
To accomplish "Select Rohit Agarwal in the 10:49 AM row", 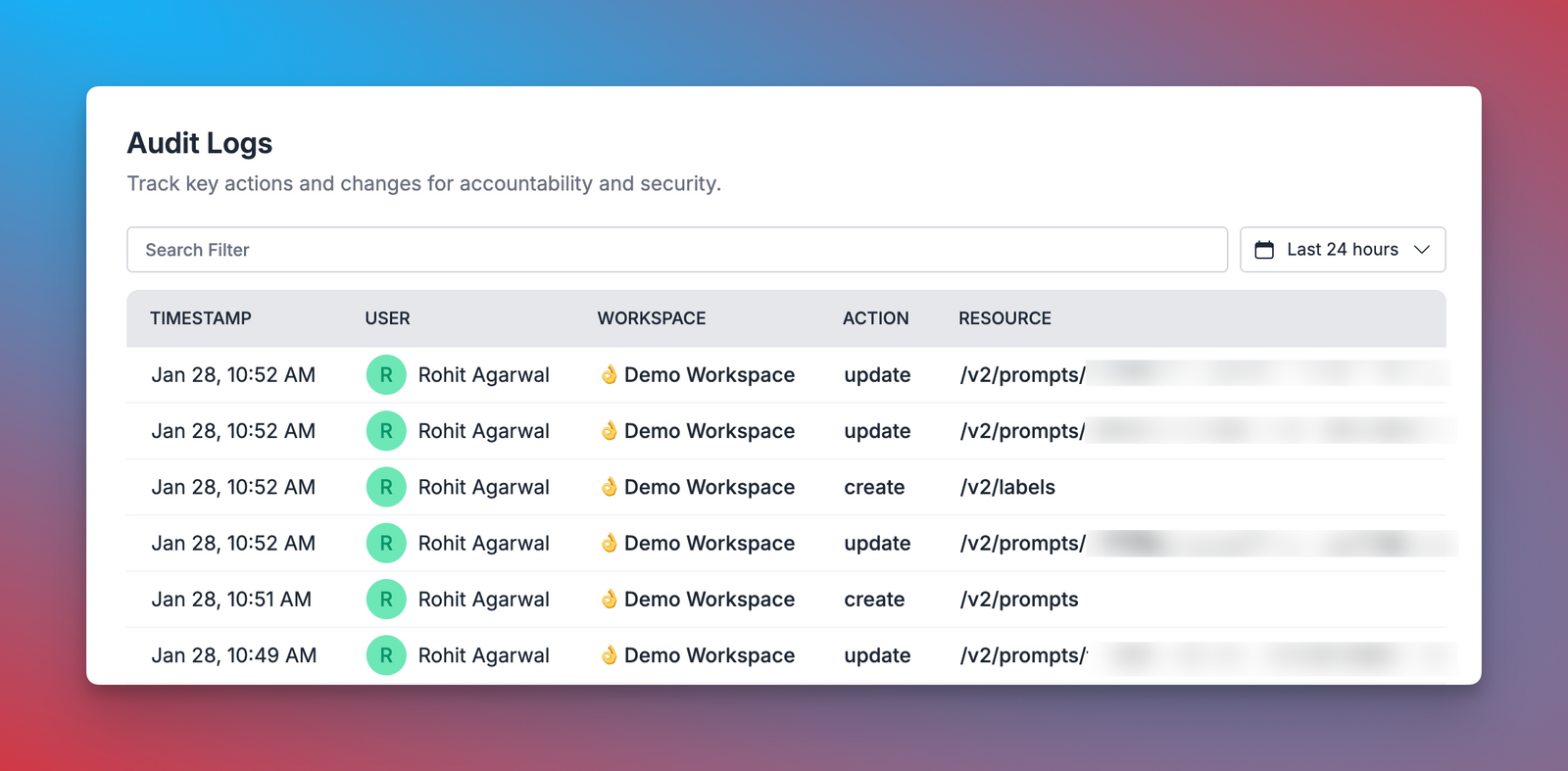I will click(x=483, y=655).
